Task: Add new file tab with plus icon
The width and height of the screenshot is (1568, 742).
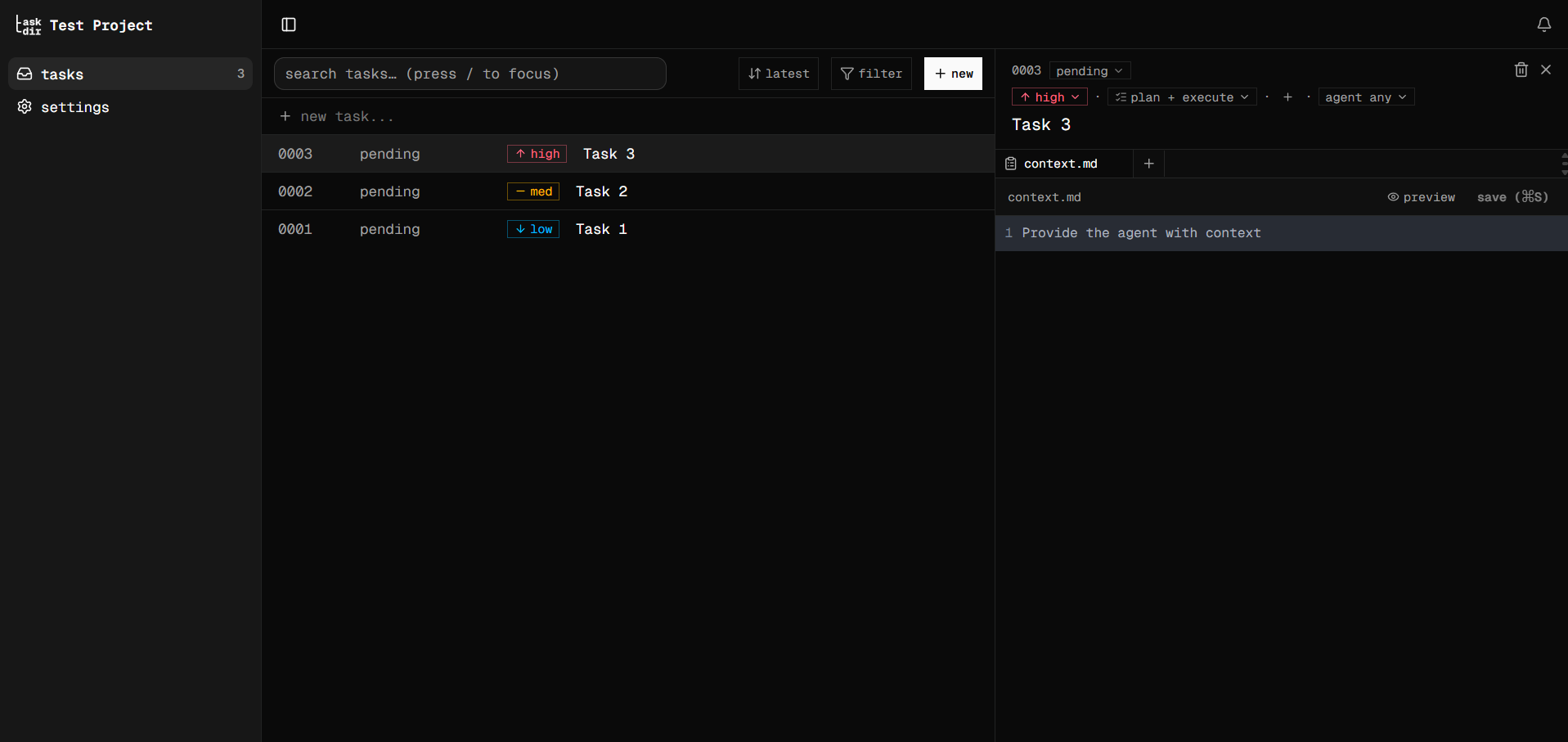Action: 1148,164
